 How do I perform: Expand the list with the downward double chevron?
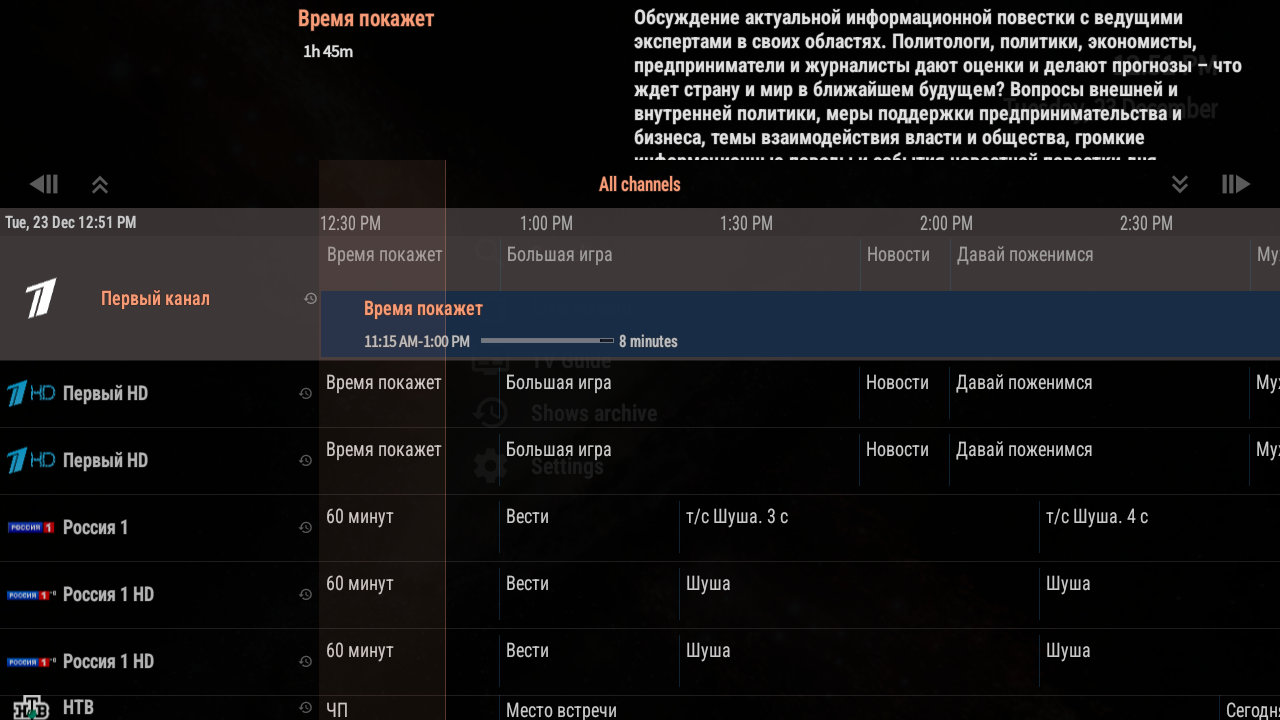click(1180, 184)
